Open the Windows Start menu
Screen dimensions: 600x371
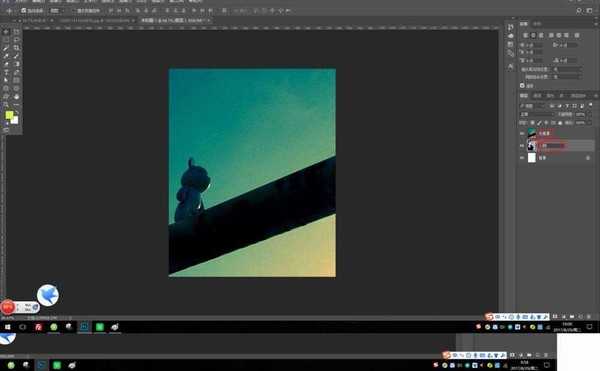pos(7,327)
